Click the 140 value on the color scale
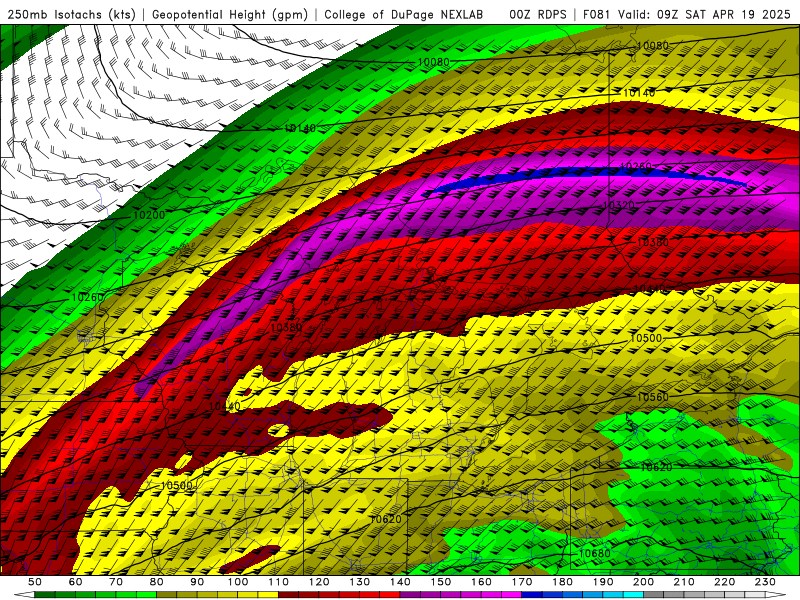The width and height of the screenshot is (800, 600). pos(400,582)
